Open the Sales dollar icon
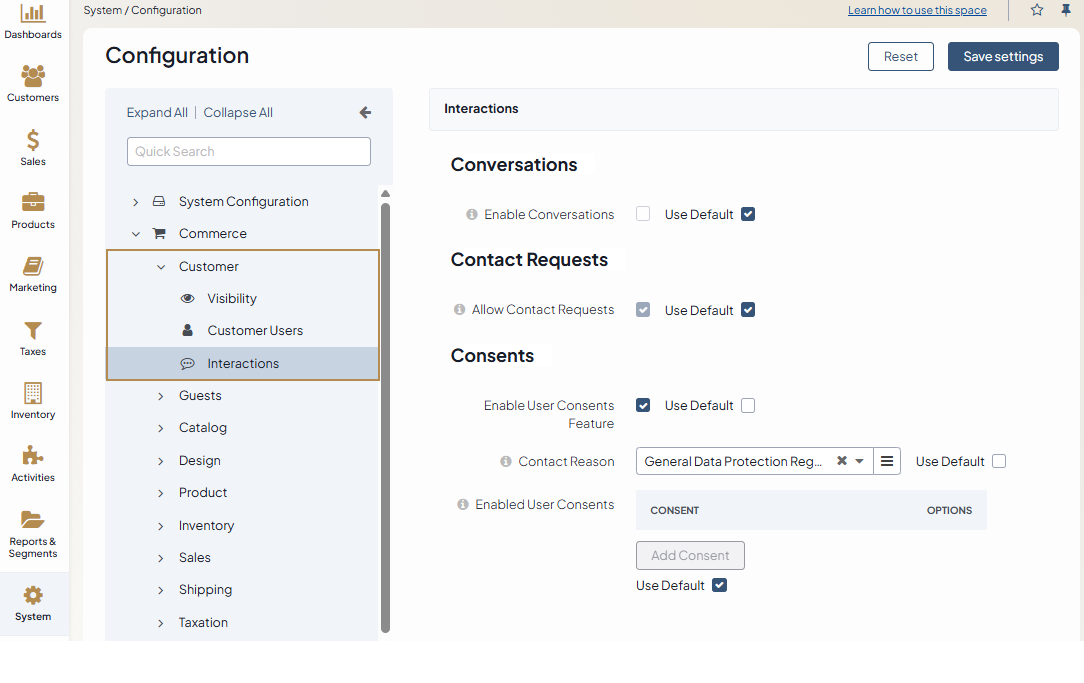1084x683 pixels. point(33,141)
